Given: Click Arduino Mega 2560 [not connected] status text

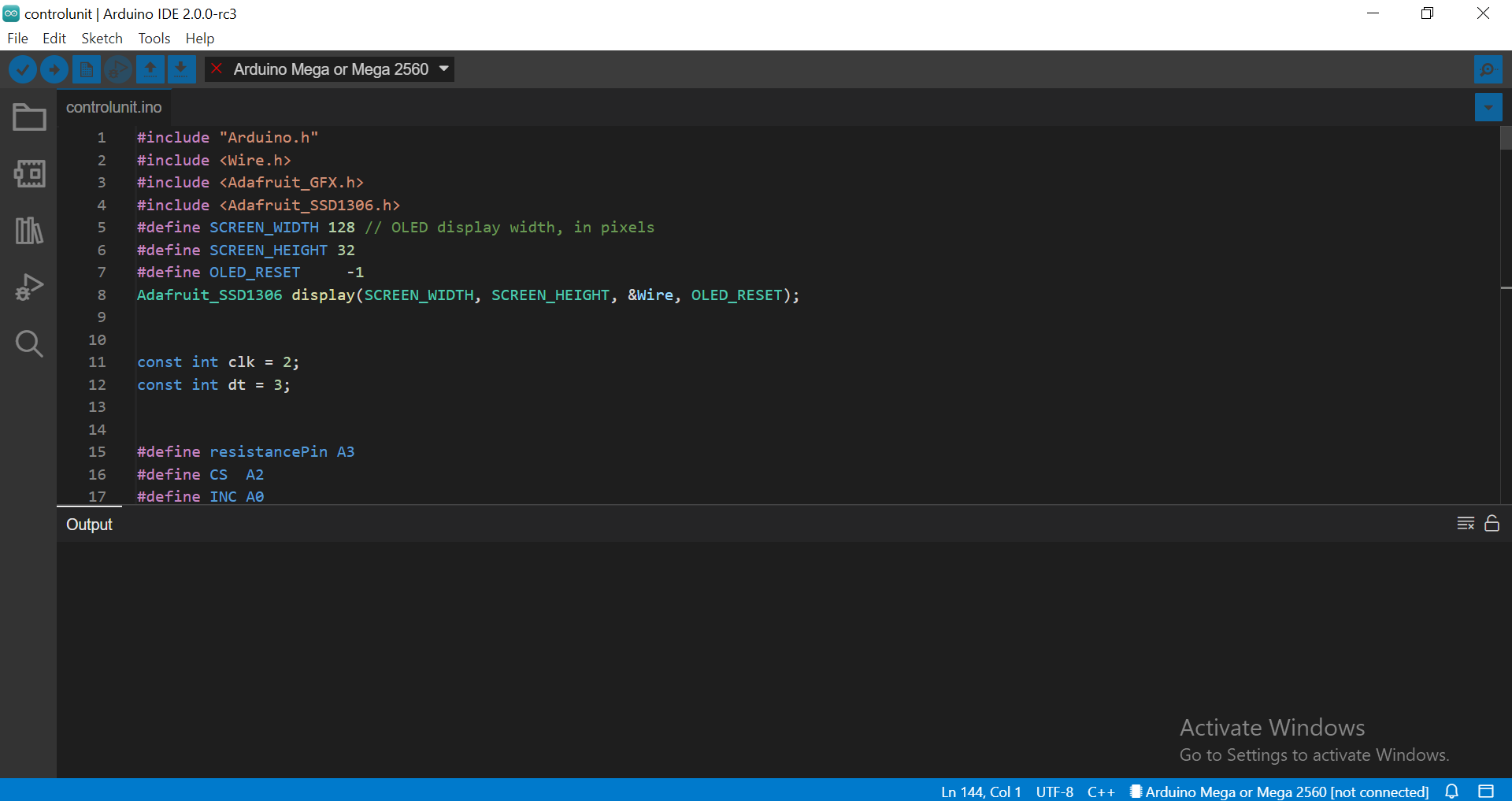Looking at the screenshot, I should pos(1280,792).
